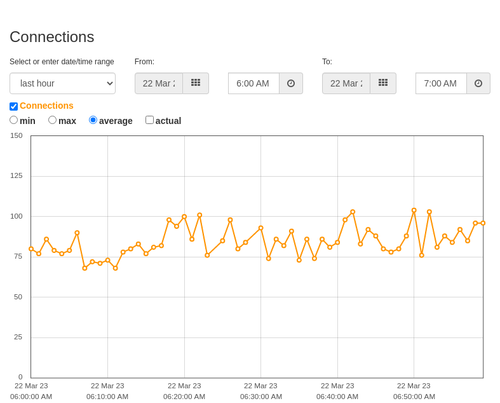Open the From time clock icon

tap(291, 83)
